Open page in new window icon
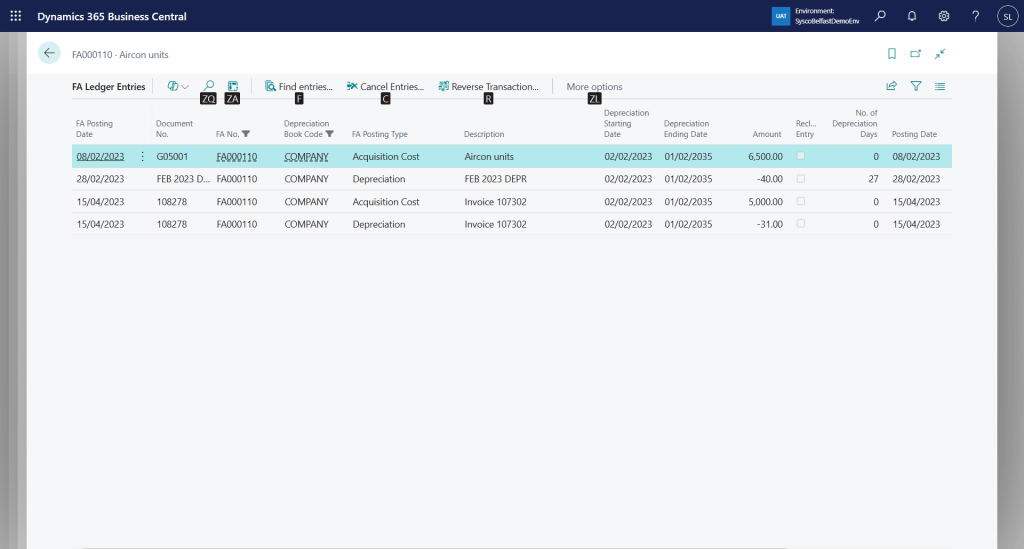The width and height of the screenshot is (1024, 549). (x=916, y=54)
